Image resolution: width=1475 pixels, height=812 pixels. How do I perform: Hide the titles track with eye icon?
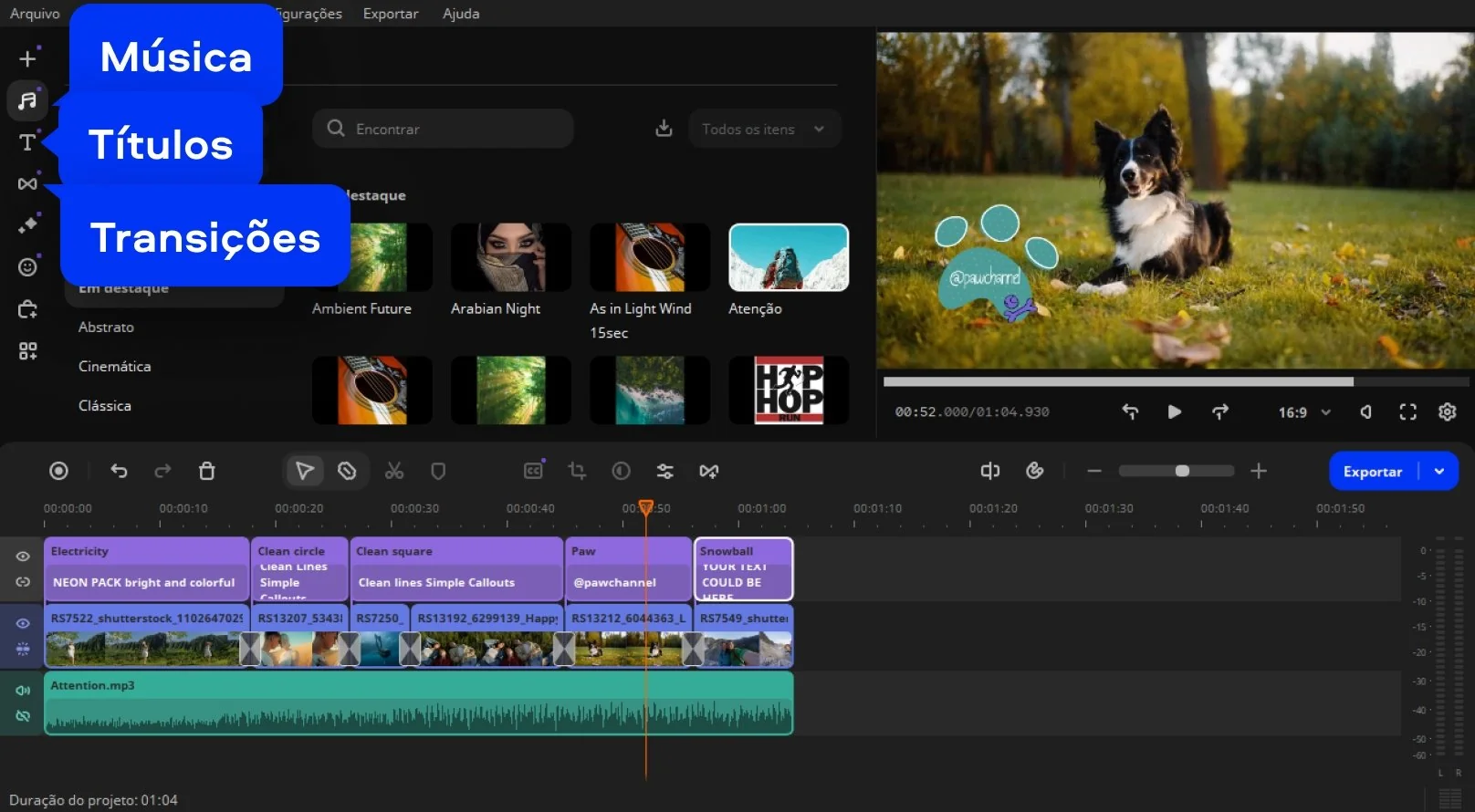point(23,557)
